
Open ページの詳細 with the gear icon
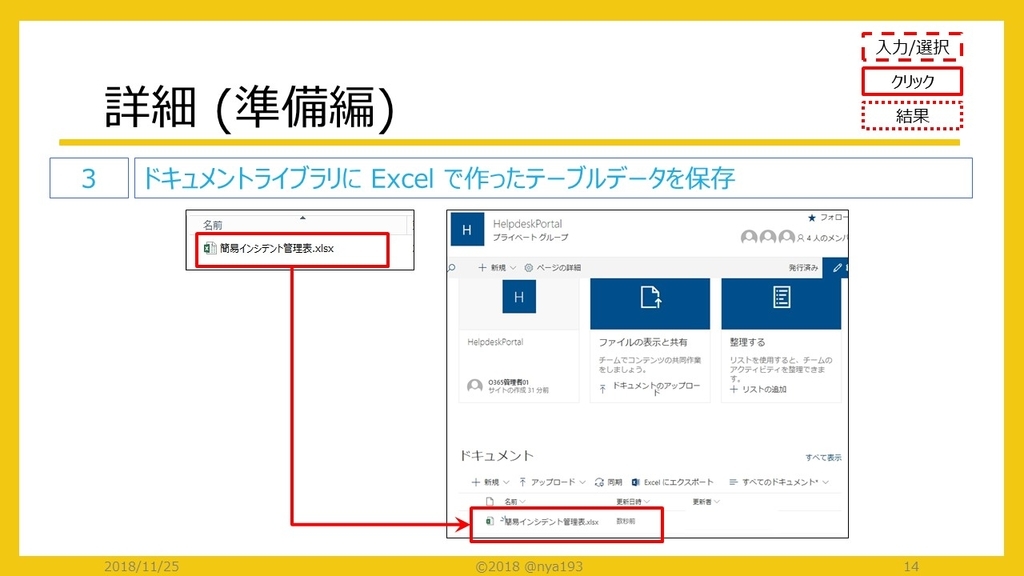click(x=552, y=267)
